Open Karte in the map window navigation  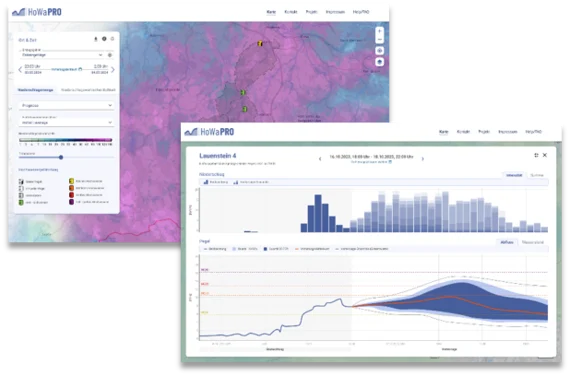[x=271, y=12]
